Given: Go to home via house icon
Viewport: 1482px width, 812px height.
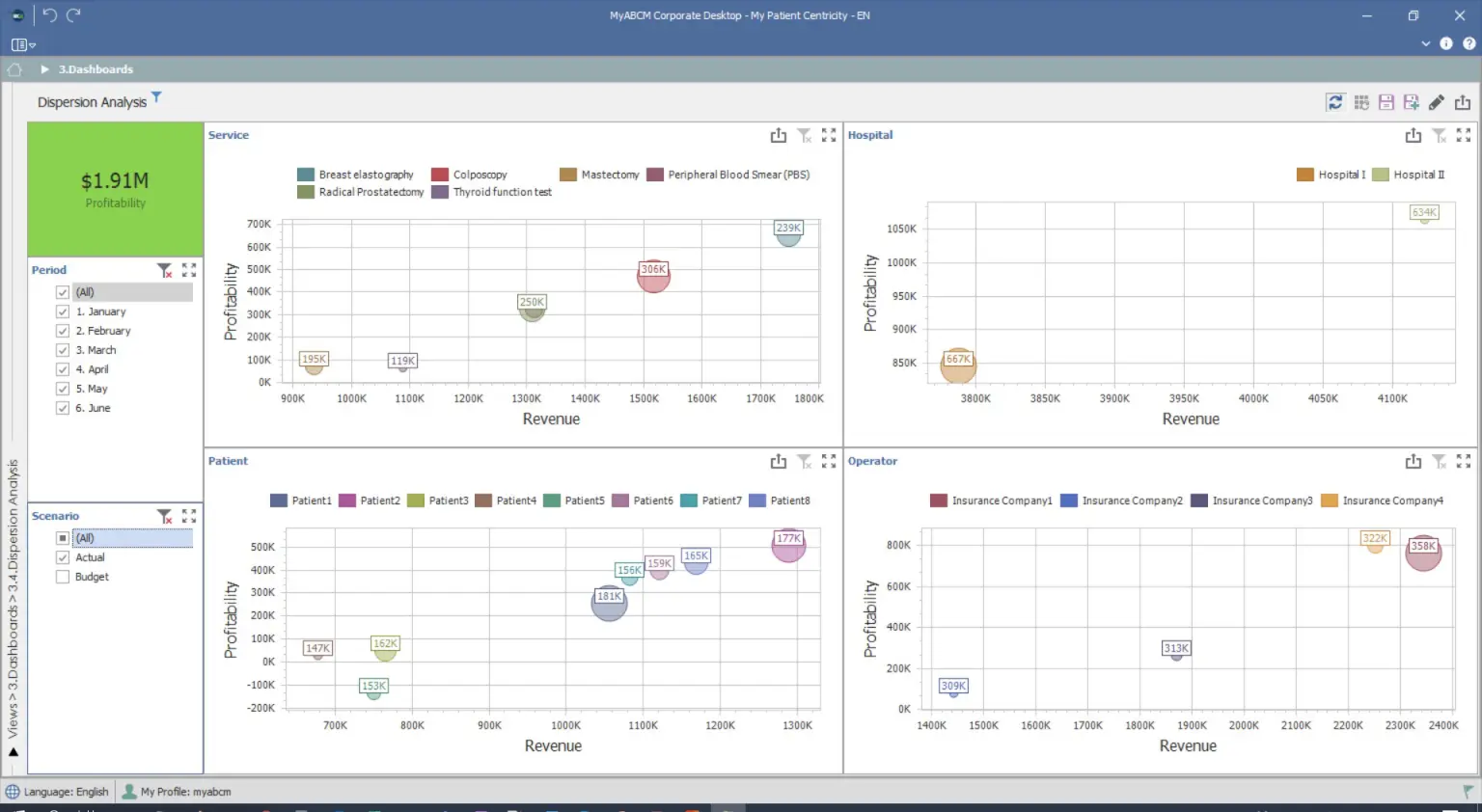Looking at the screenshot, I should pos(14,69).
